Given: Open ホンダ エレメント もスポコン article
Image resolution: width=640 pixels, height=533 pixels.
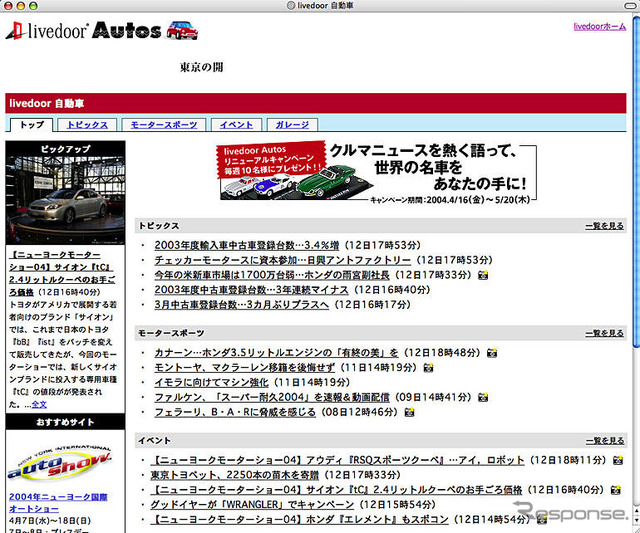Looking at the screenshot, I should 299,520.
